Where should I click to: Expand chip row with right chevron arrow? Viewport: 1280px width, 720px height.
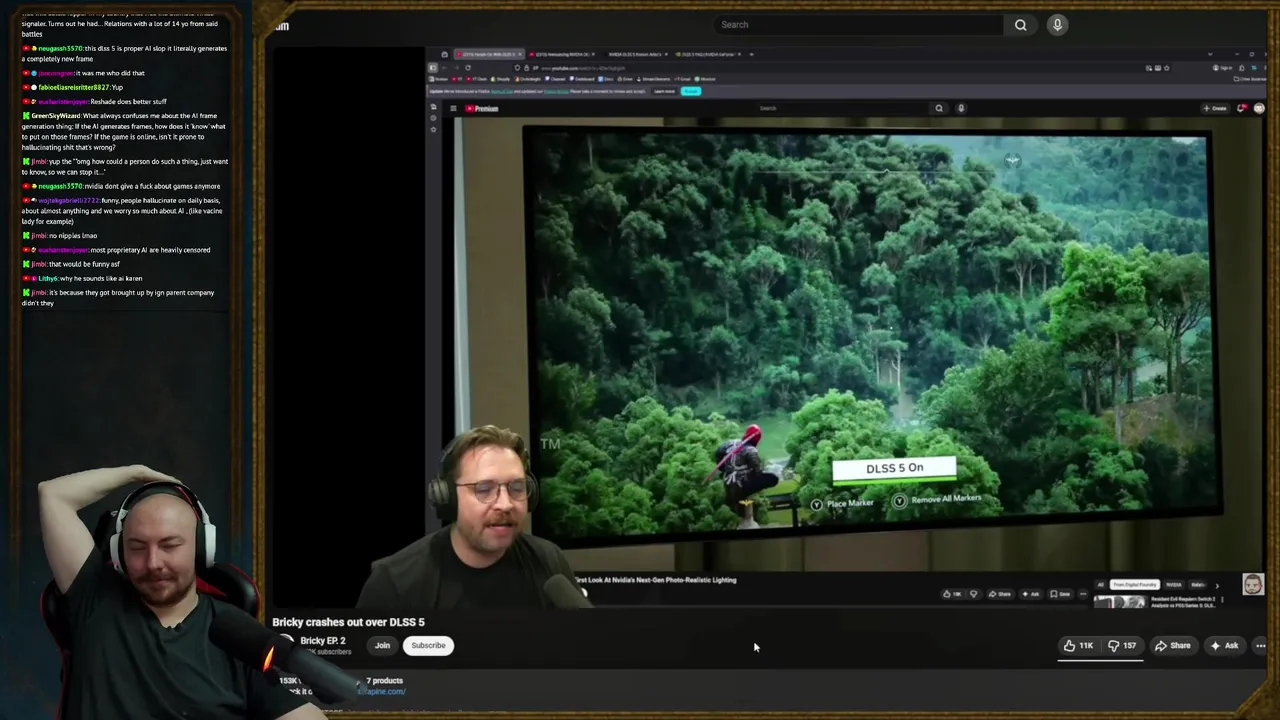pyautogui.click(x=1217, y=585)
